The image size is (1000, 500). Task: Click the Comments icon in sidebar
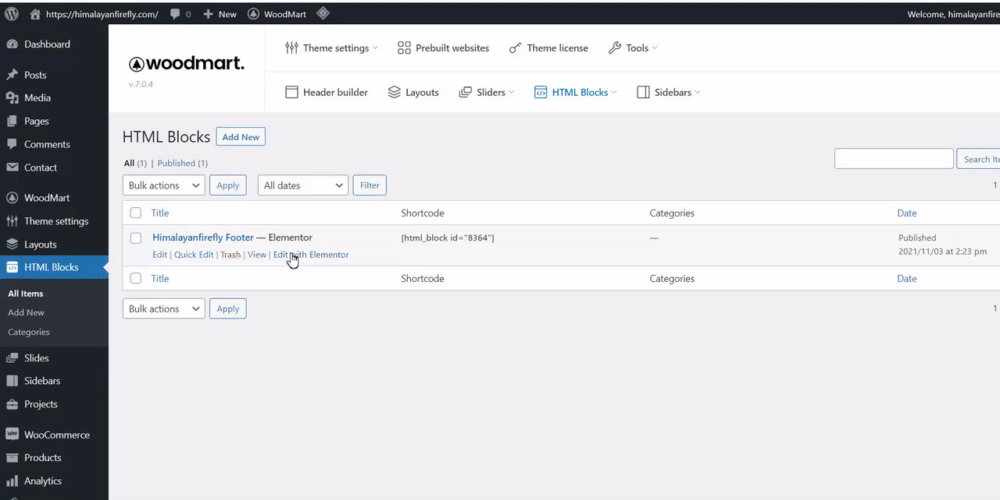coord(12,144)
